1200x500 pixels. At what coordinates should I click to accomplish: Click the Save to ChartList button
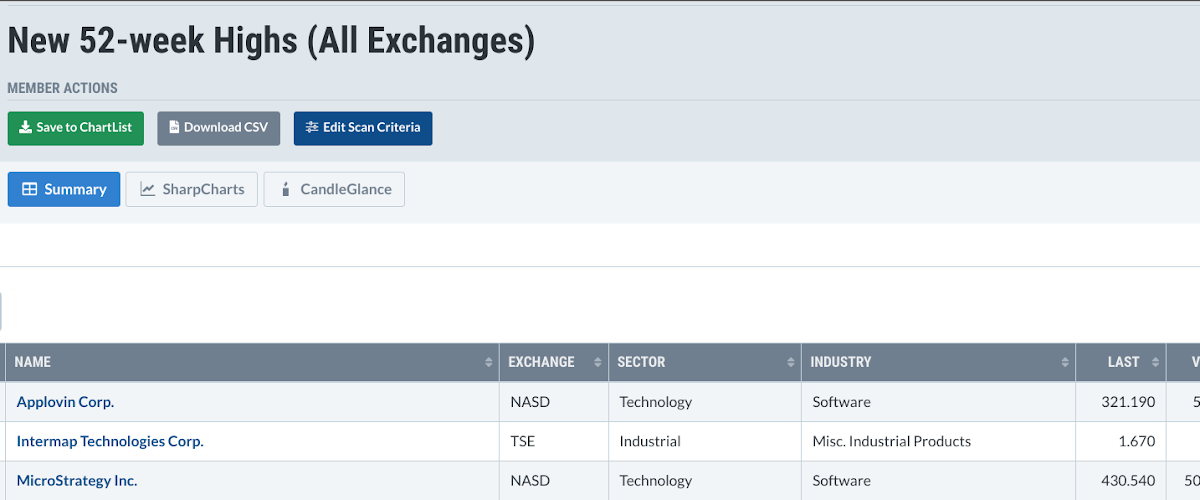[x=76, y=128]
